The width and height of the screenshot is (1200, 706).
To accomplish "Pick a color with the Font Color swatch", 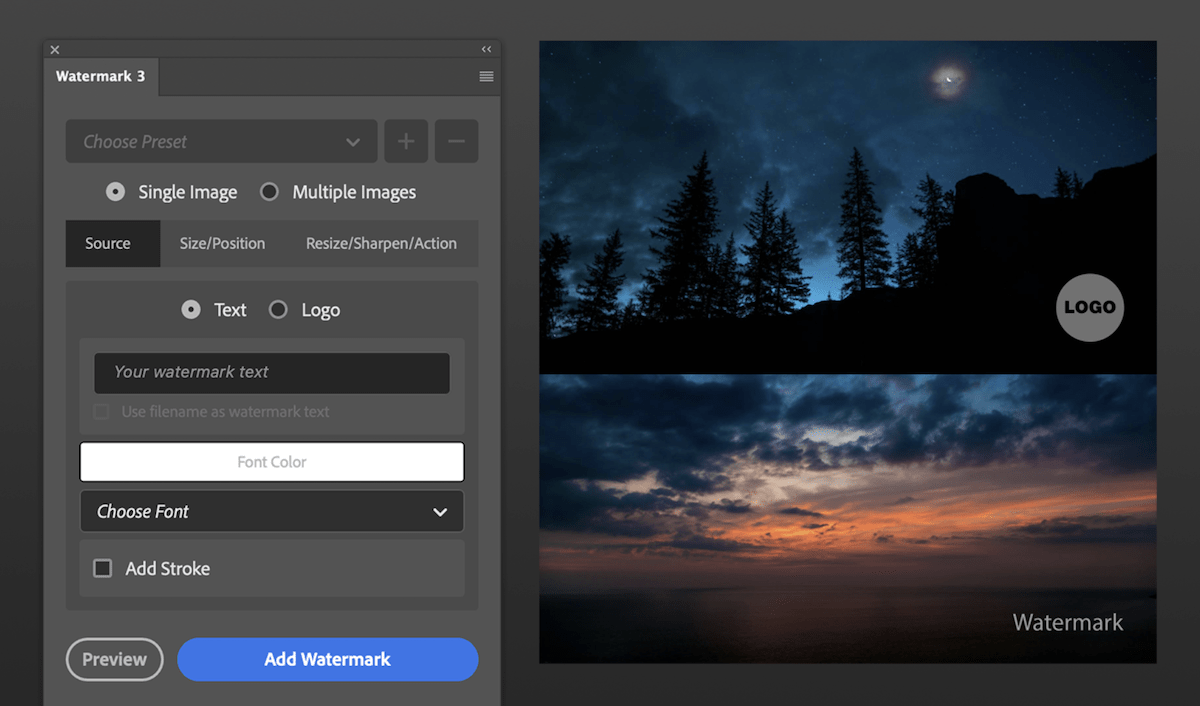I will pyautogui.click(x=271, y=461).
